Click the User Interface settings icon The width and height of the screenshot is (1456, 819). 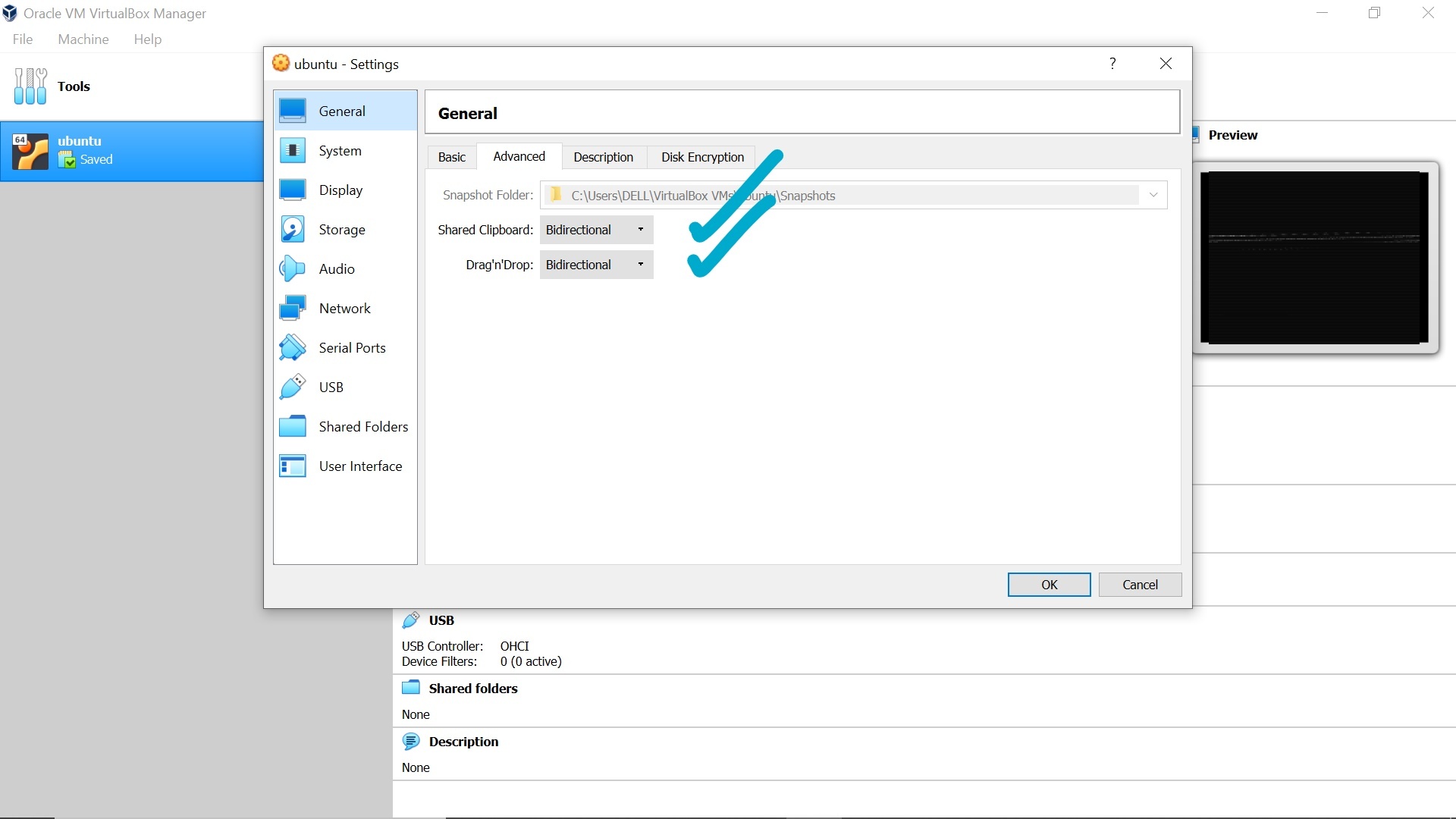click(291, 465)
